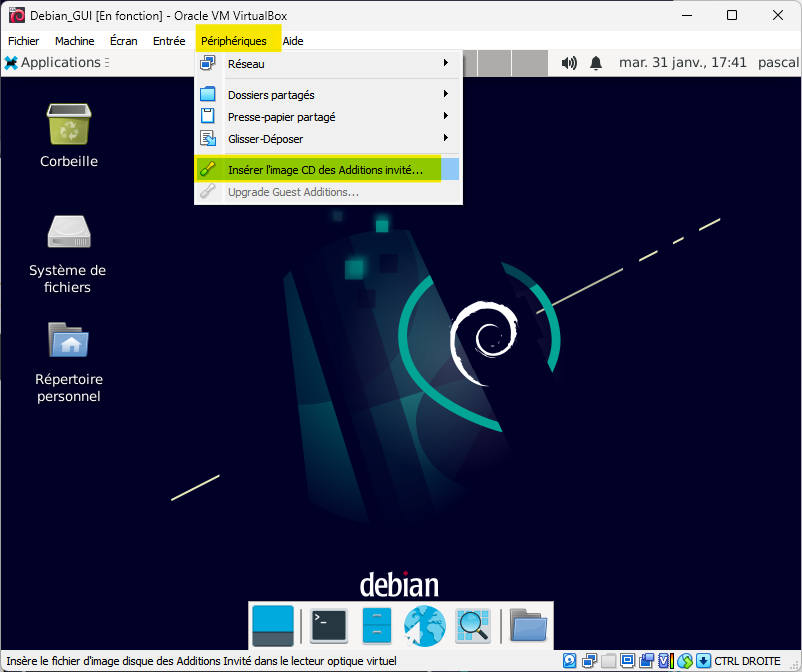Click the status bar text about Additions Invité
This screenshot has width=802, height=672.
[202, 661]
